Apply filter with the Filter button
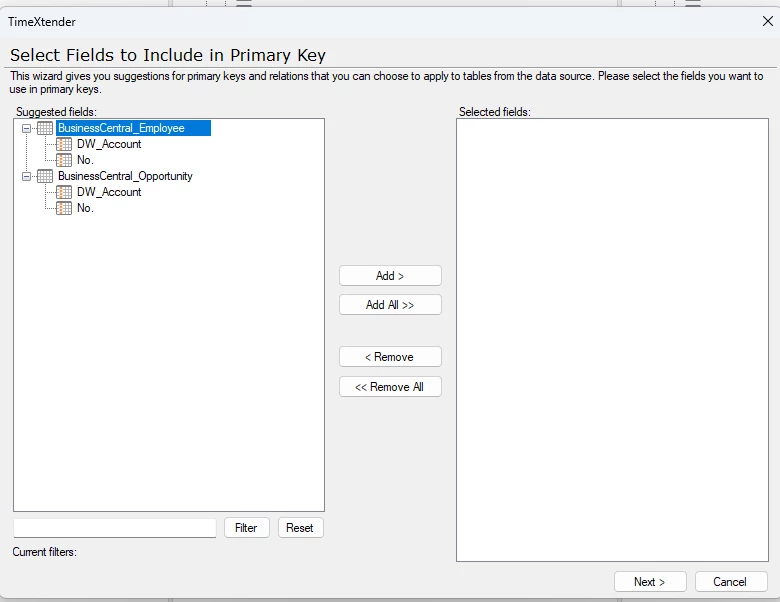Viewport: 780px width, 602px height. 246,528
